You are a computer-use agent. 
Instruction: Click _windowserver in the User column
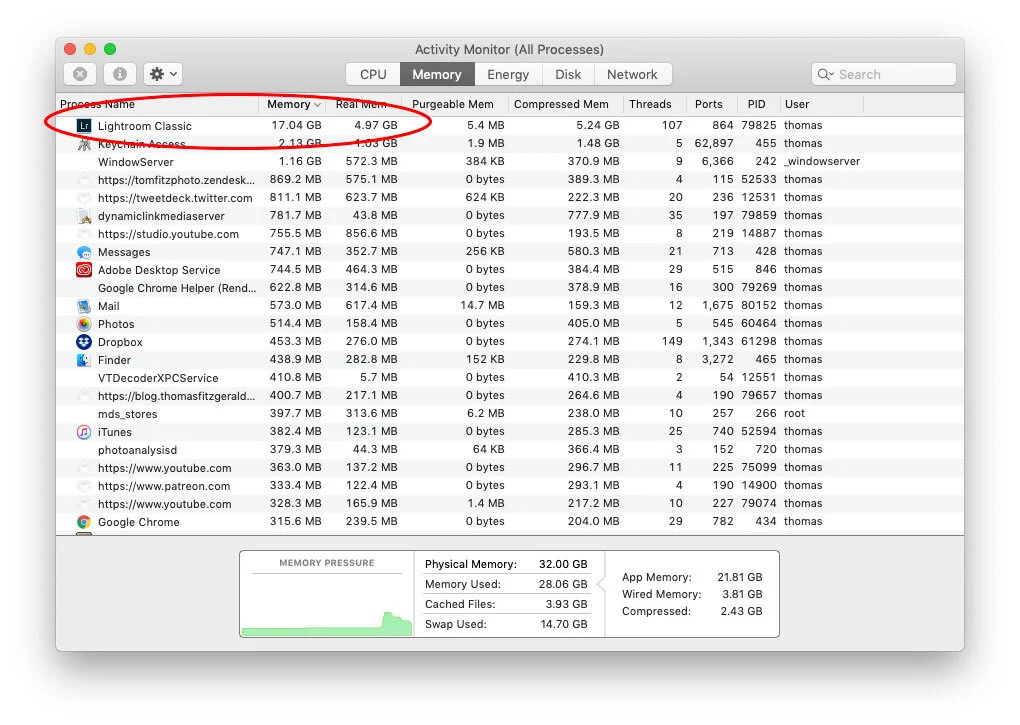coord(822,161)
